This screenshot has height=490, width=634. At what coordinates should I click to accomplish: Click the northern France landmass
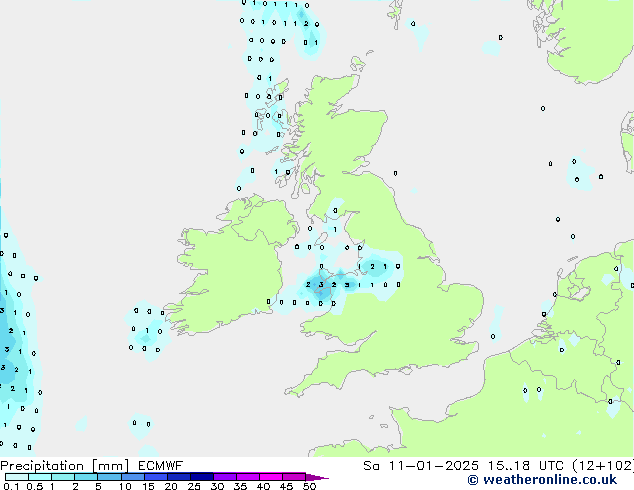500,420
